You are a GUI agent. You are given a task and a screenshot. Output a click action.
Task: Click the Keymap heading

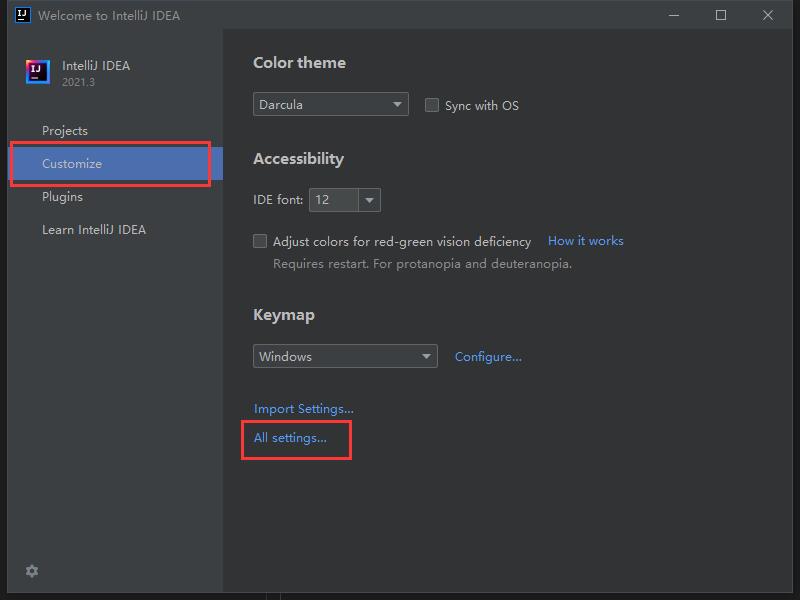coord(284,315)
